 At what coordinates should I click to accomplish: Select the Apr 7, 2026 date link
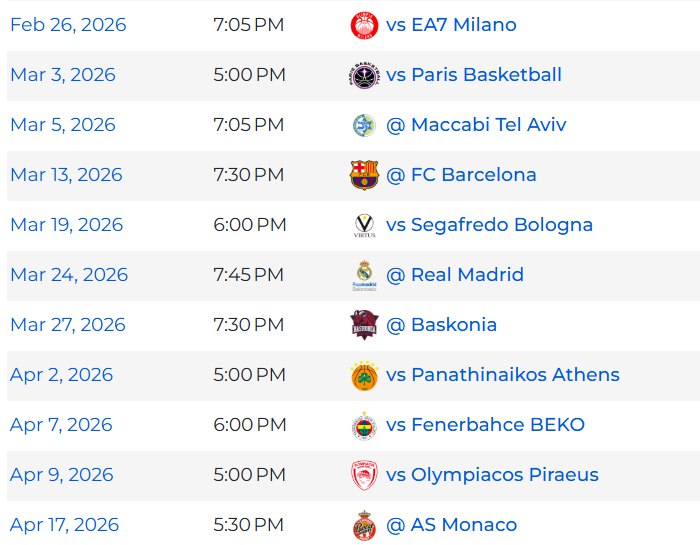tap(62, 425)
